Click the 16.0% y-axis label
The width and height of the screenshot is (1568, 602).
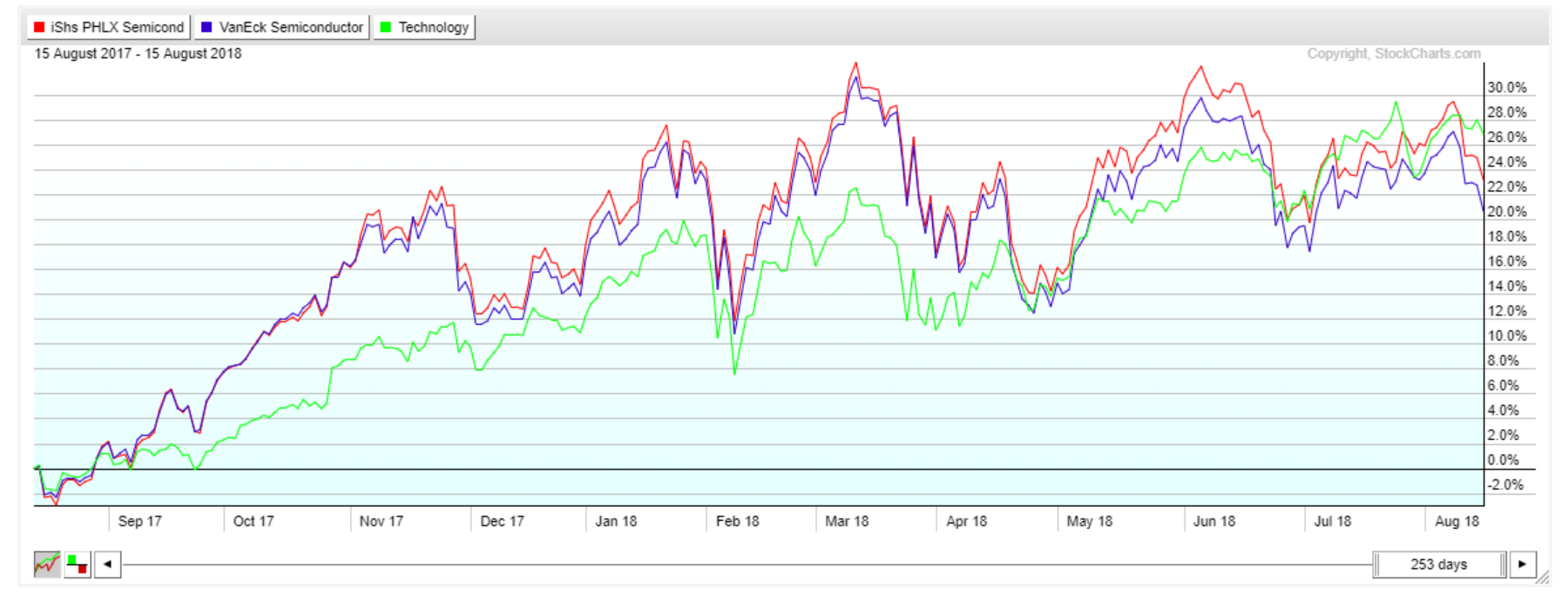(1507, 261)
